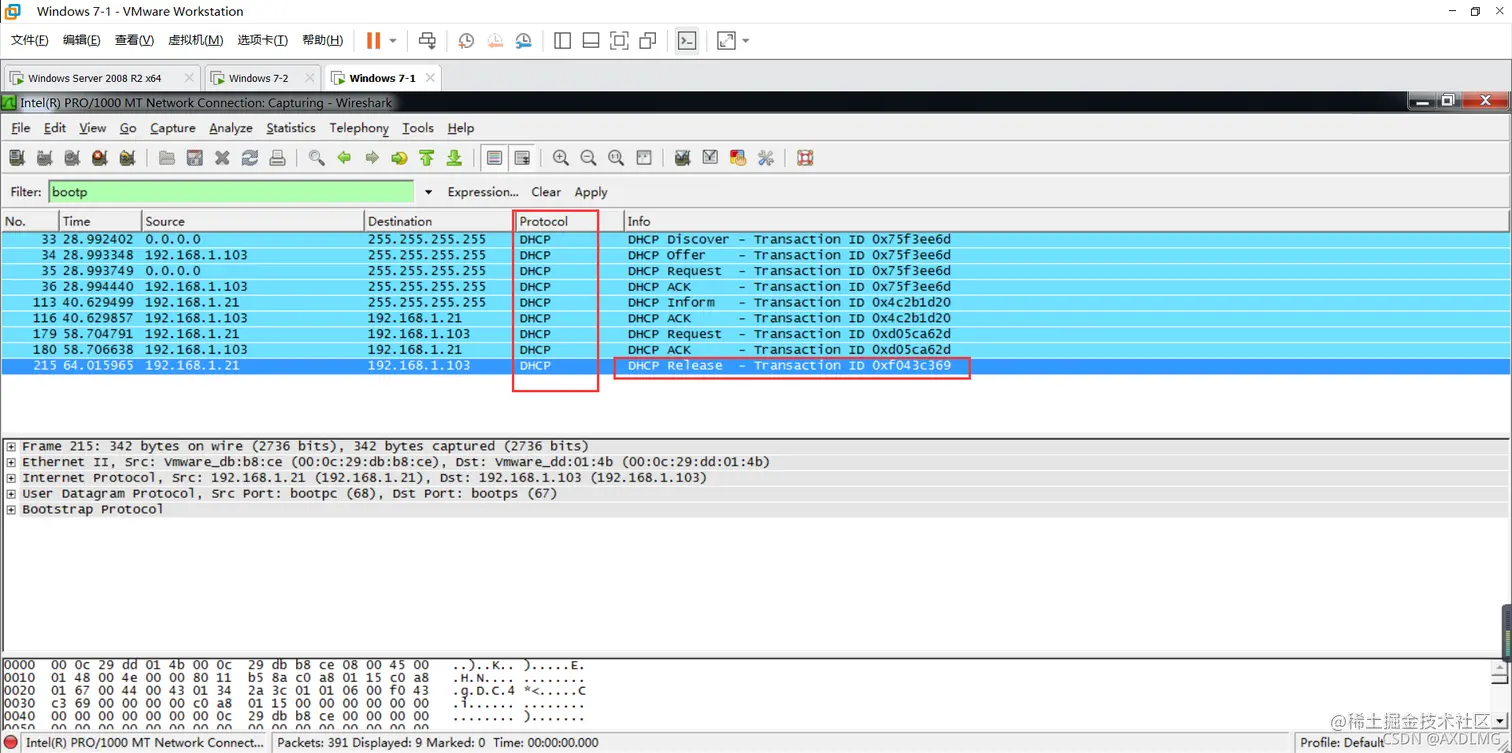Click the Expression... filter button
Image resolution: width=1512 pixels, height=753 pixels.
coord(483,192)
